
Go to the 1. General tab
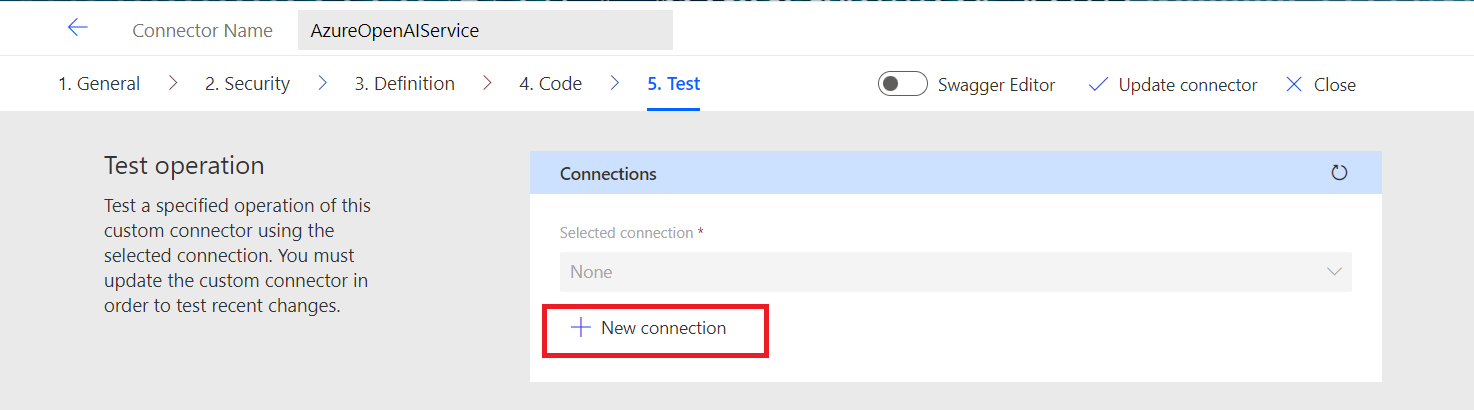[99, 84]
